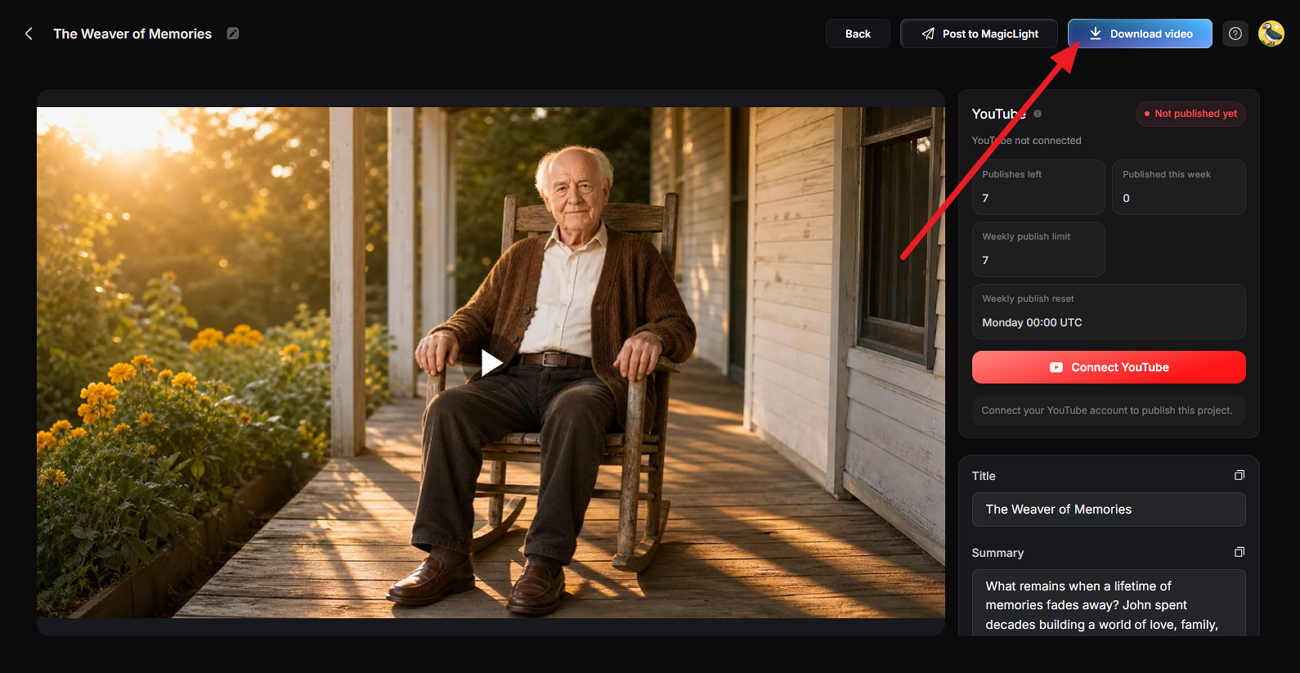Download the video
Viewport: 1300px width, 673px height.
point(1140,34)
